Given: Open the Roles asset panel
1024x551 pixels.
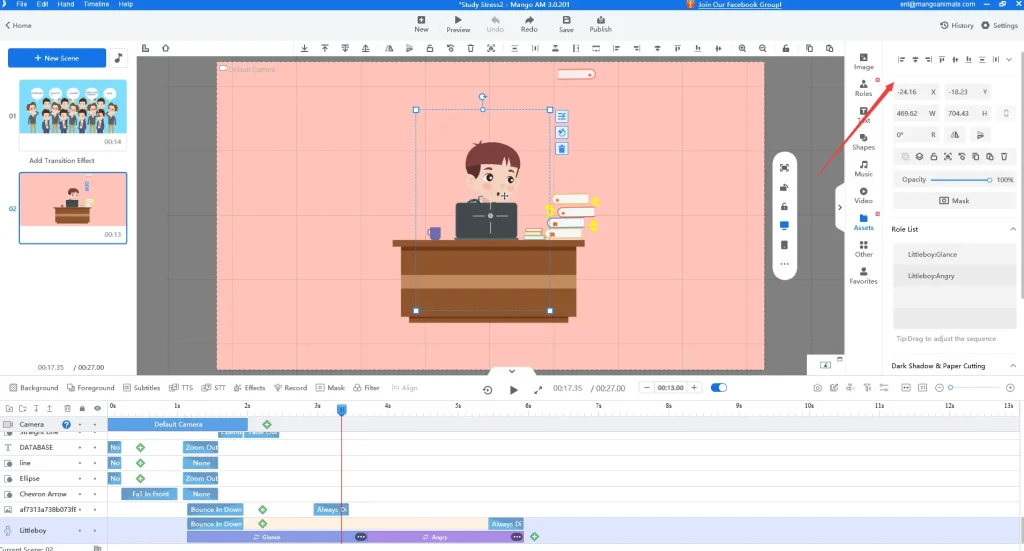Looking at the screenshot, I should [863, 87].
